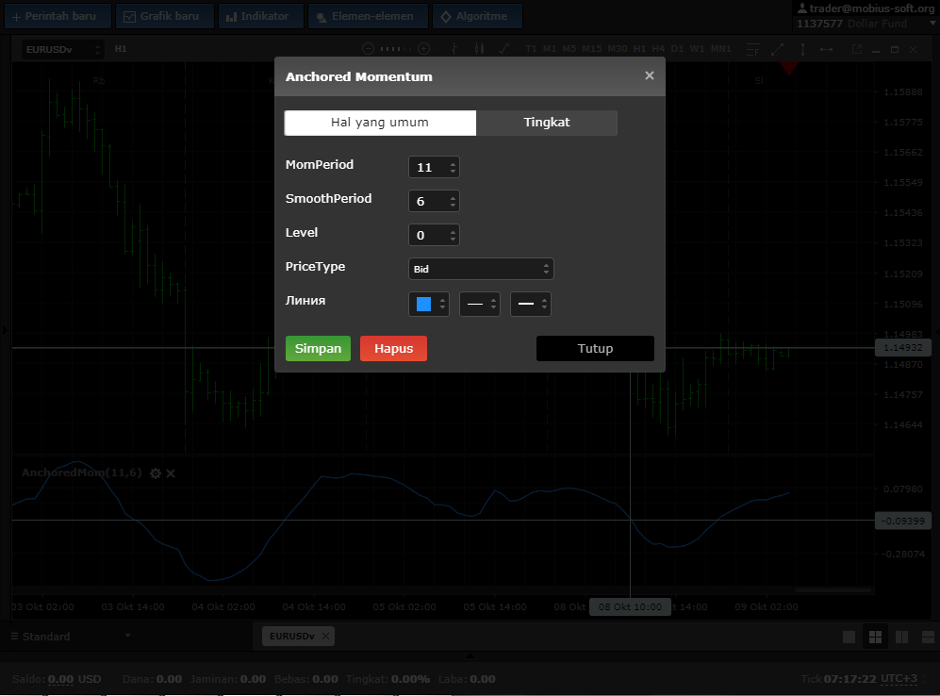Open the Standard layout dropdown
Image resolution: width=940 pixels, height=696 pixels.
point(71,636)
